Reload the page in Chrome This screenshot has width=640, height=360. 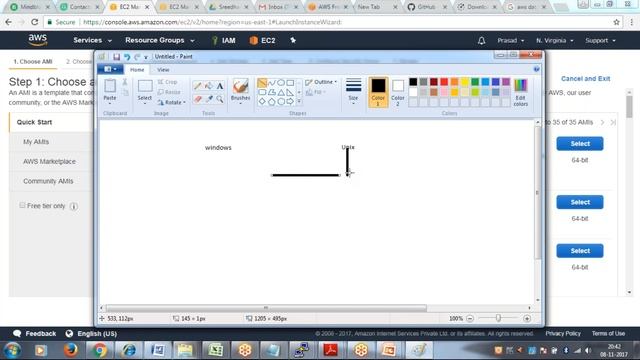[35, 22]
